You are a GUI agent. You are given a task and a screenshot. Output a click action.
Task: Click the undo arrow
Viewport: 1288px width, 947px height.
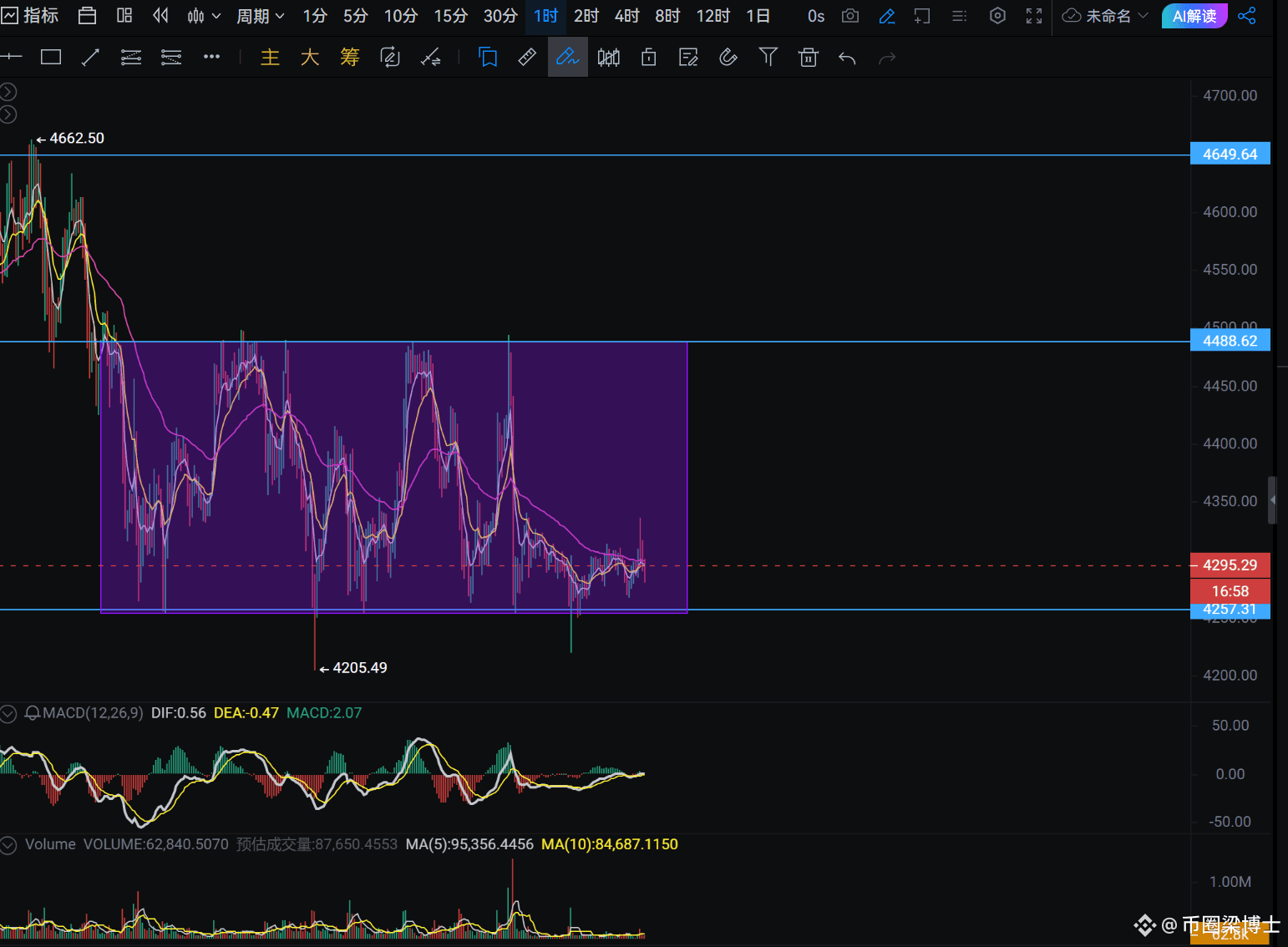pos(847,58)
